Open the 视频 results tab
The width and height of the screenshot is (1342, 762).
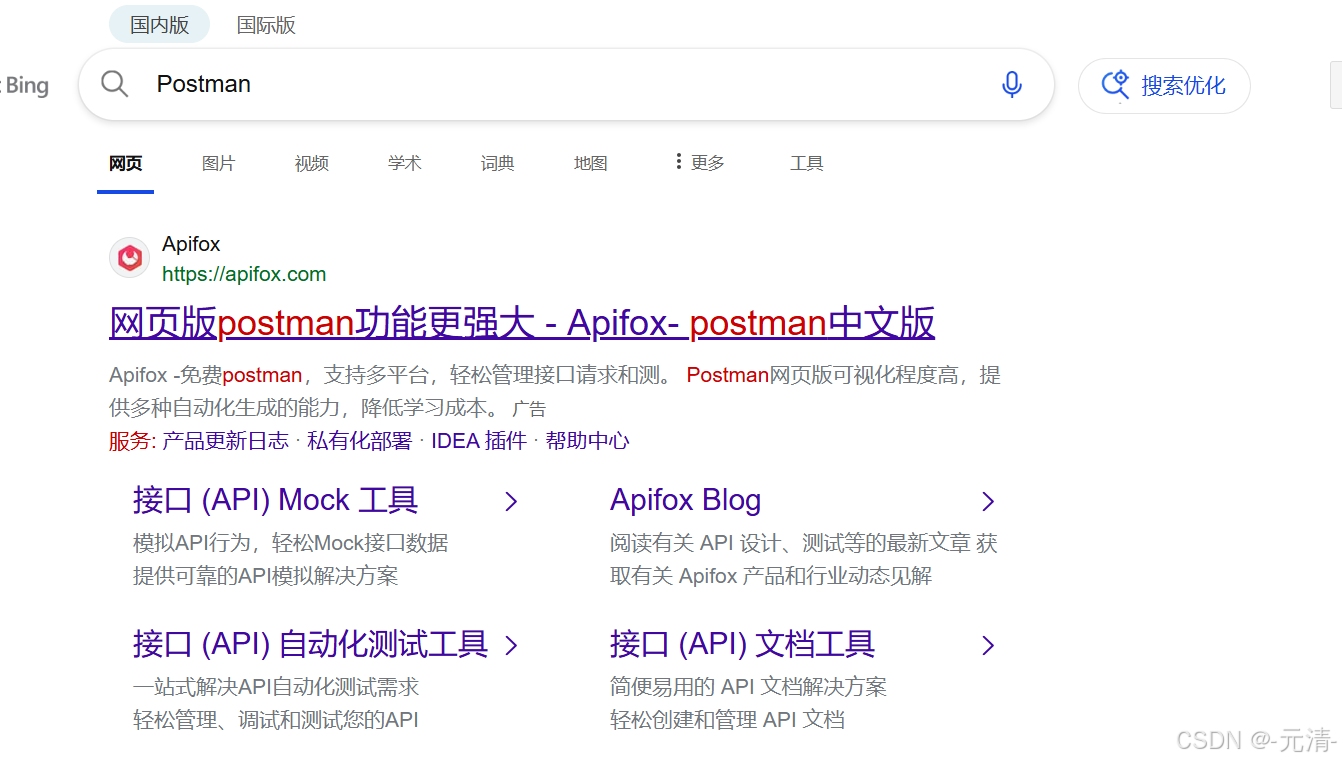312,163
